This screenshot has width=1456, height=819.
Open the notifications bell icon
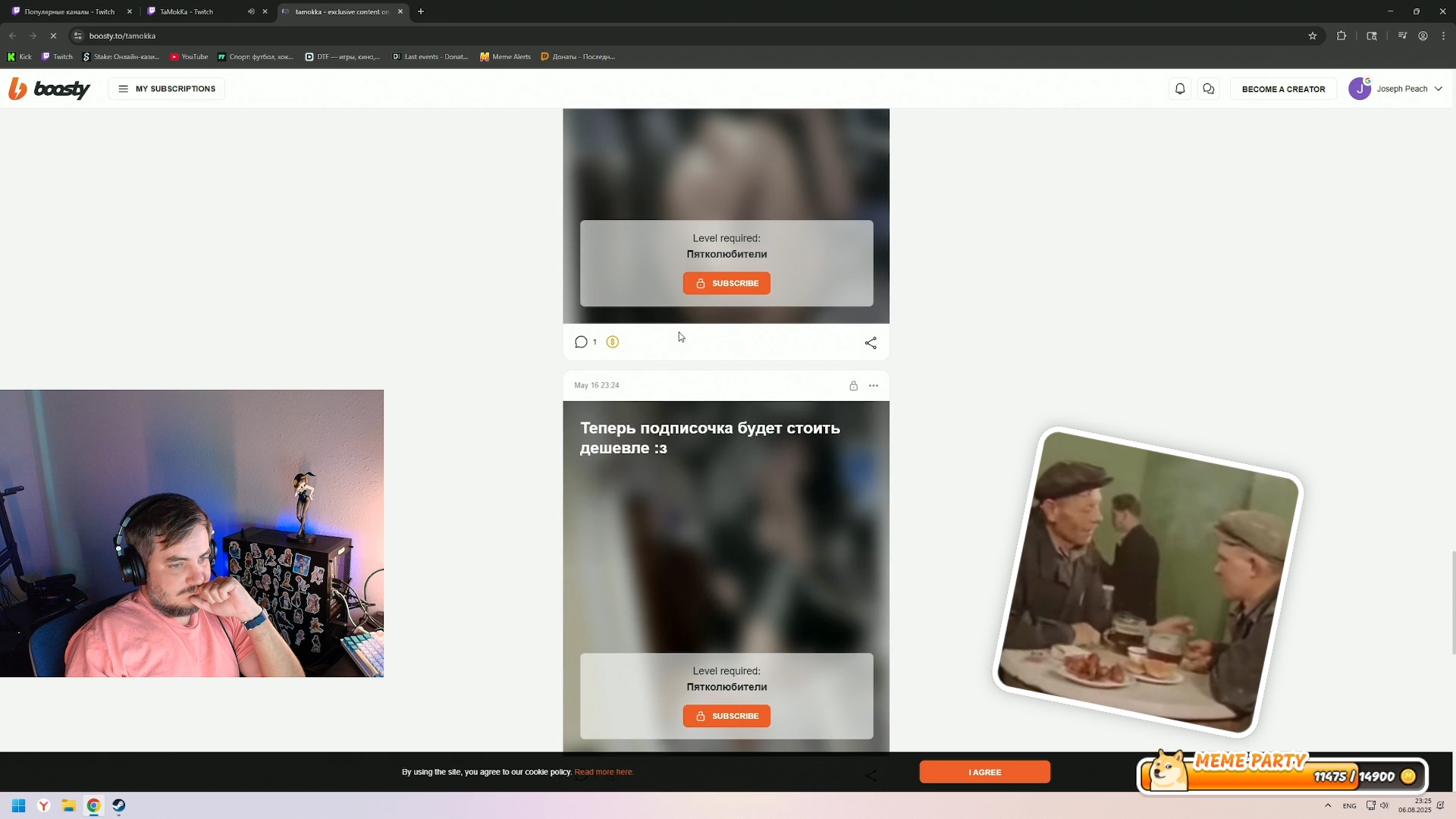pyautogui.click(x=1180, y=89)
